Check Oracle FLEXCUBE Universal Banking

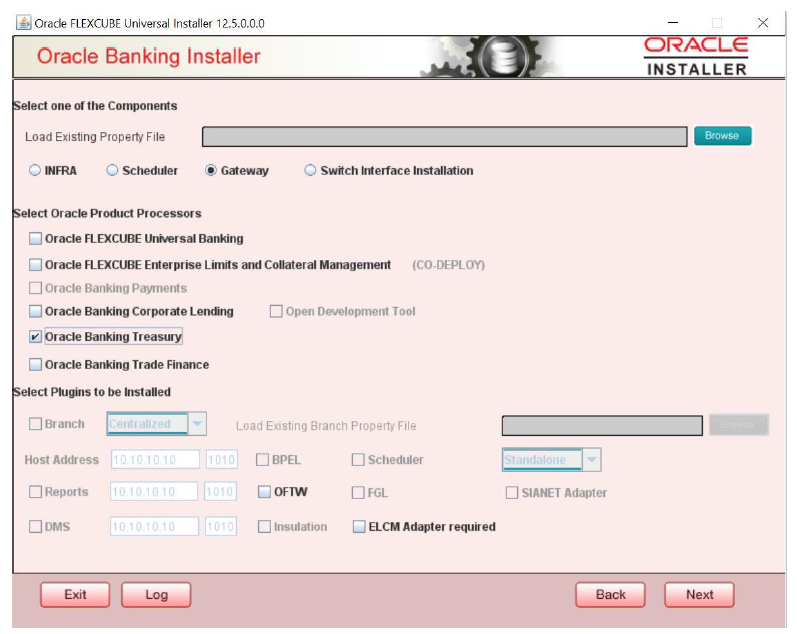[35, 238]
